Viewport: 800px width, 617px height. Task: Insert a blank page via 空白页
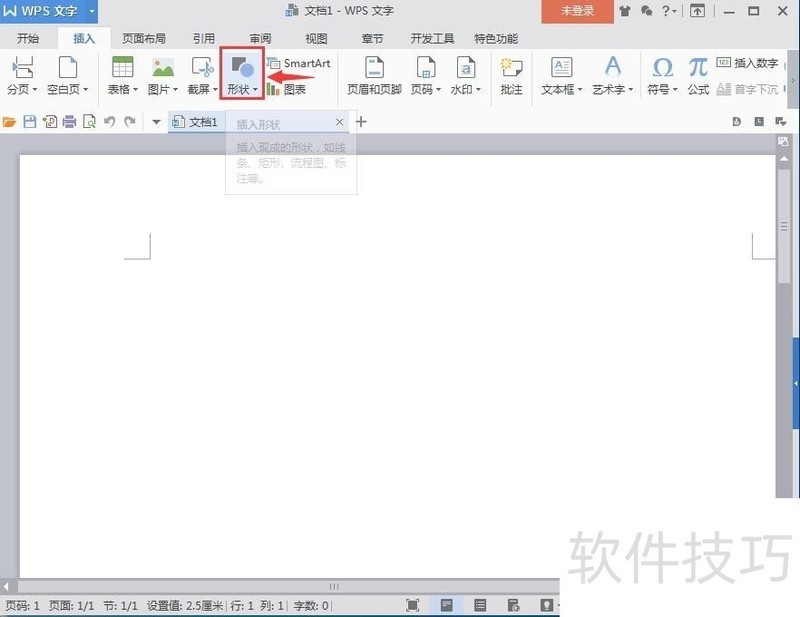[67, 67]
